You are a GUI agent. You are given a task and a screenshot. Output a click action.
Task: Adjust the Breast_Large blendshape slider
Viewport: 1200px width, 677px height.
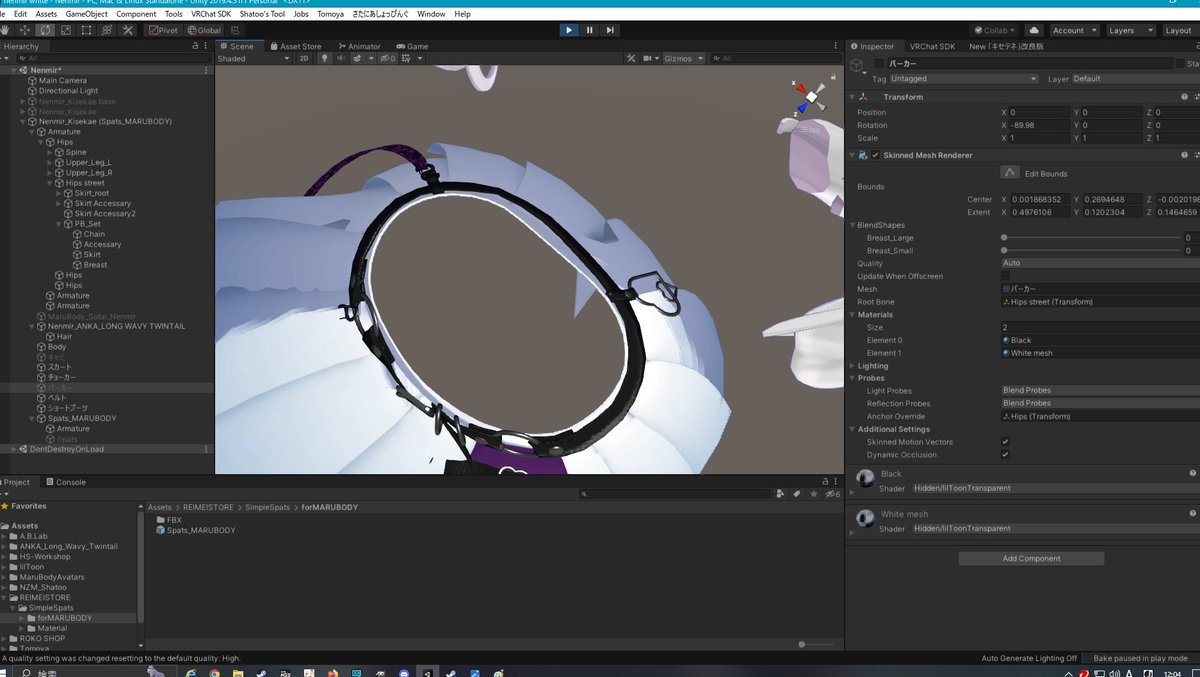click(x=1091, y=238)
